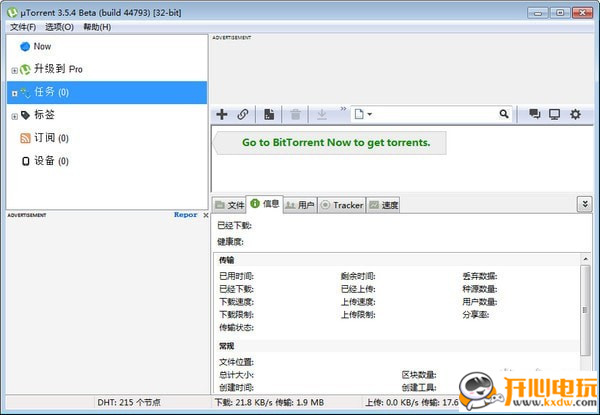Select 设备 (0) devices item
Viewport: 600px width, 415px height.
pos(107,161)
